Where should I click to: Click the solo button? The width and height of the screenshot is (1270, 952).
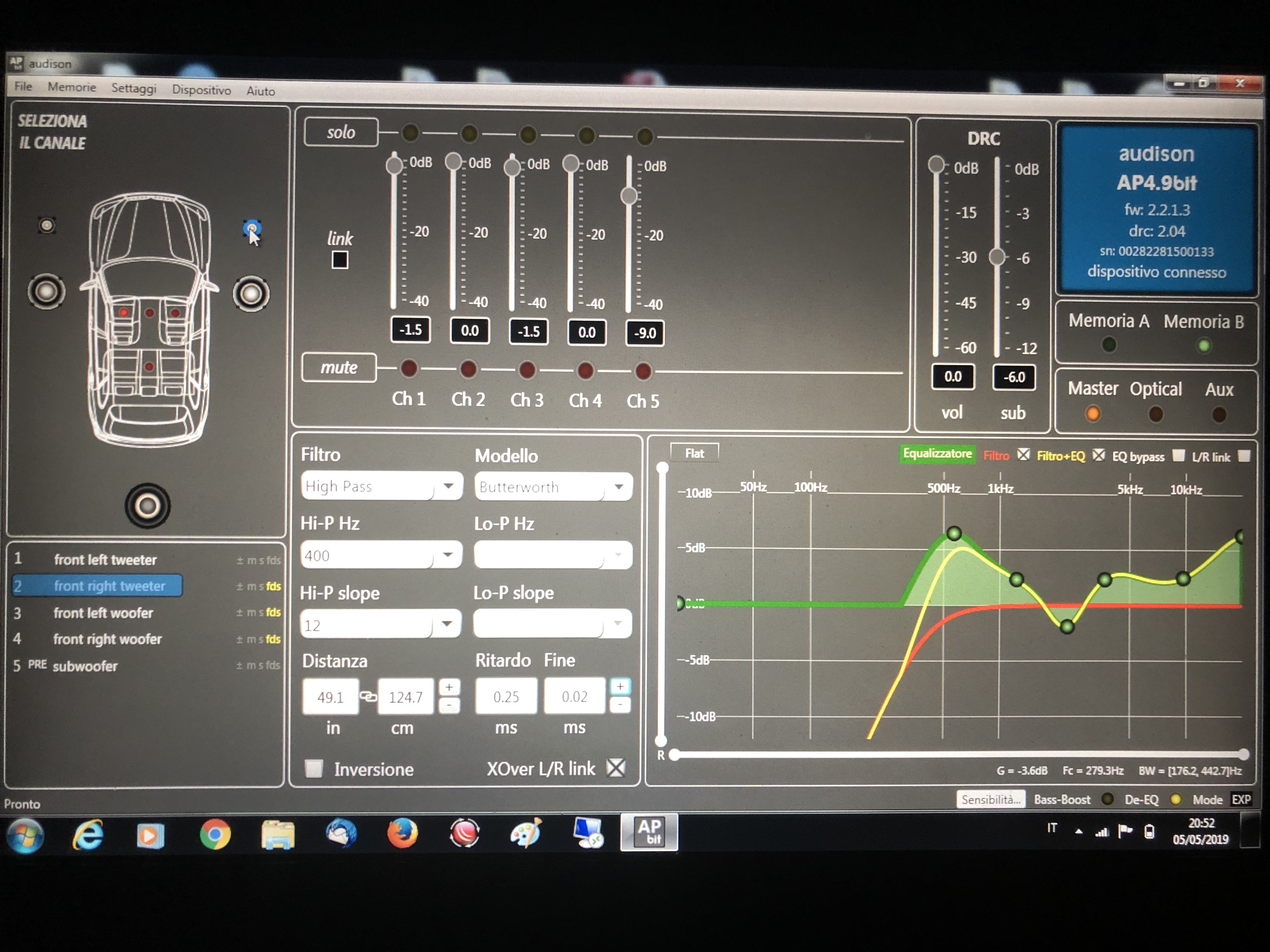tap(341, 132)
